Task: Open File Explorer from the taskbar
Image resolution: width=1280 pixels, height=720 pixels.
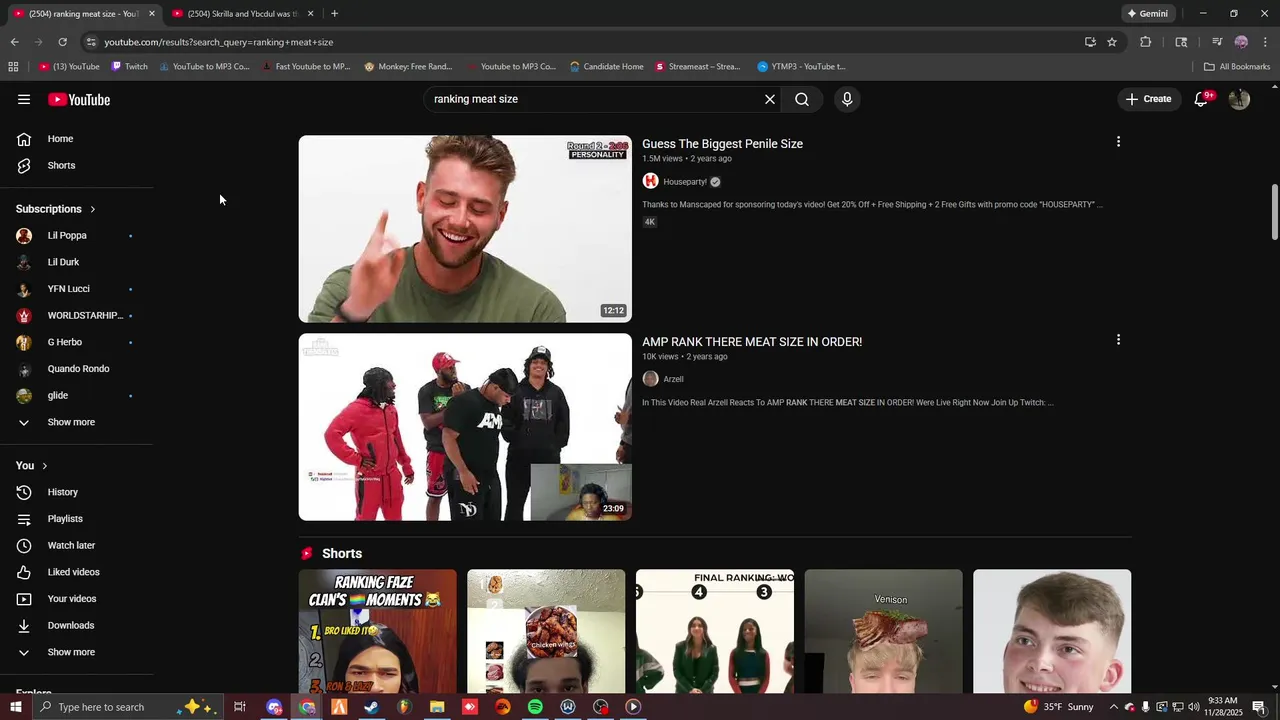Action: (437, 707)
